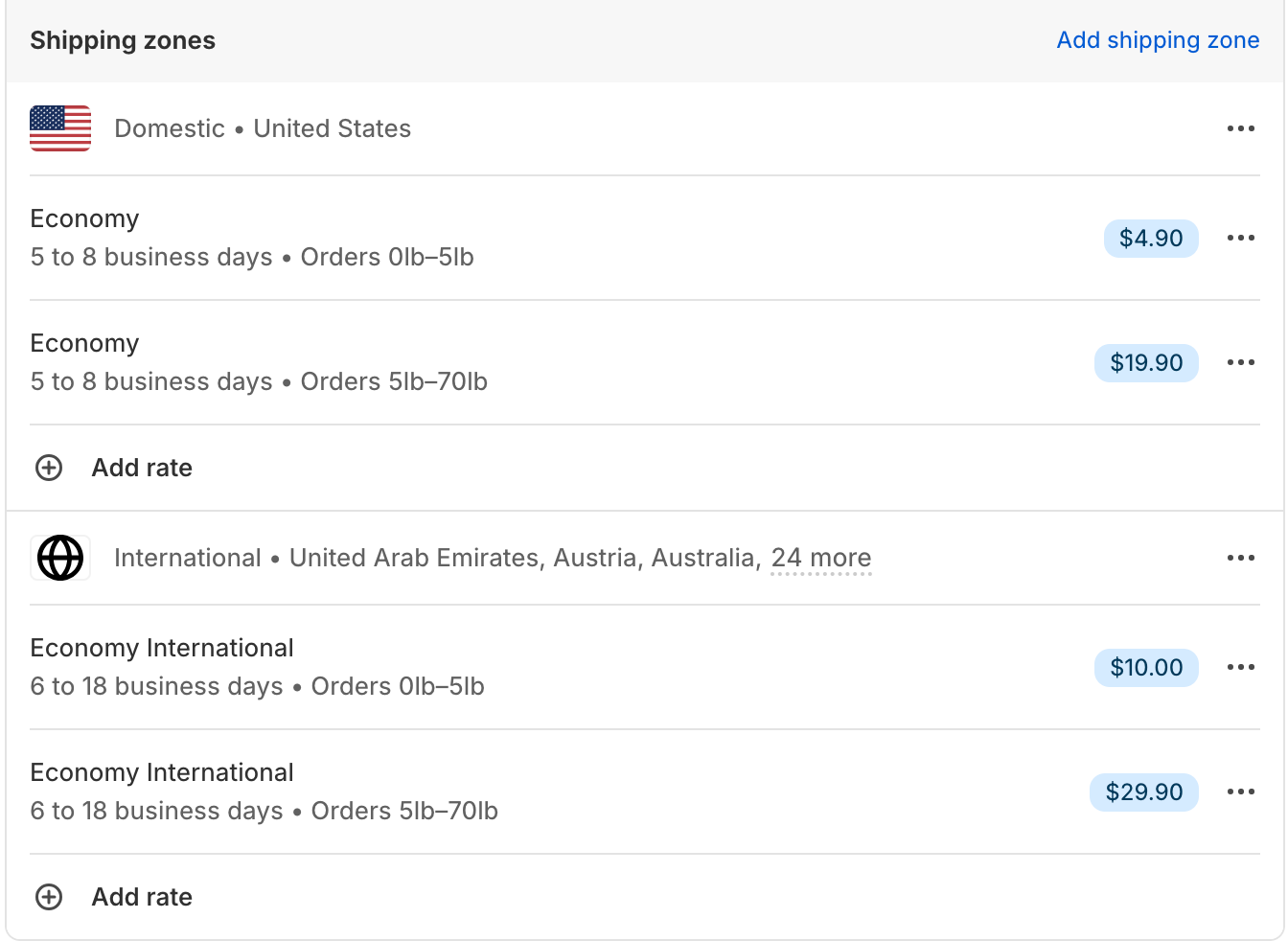1288x941 pixels.
Task: Select the $4.90 price badge
Action: coord(1151,238)
